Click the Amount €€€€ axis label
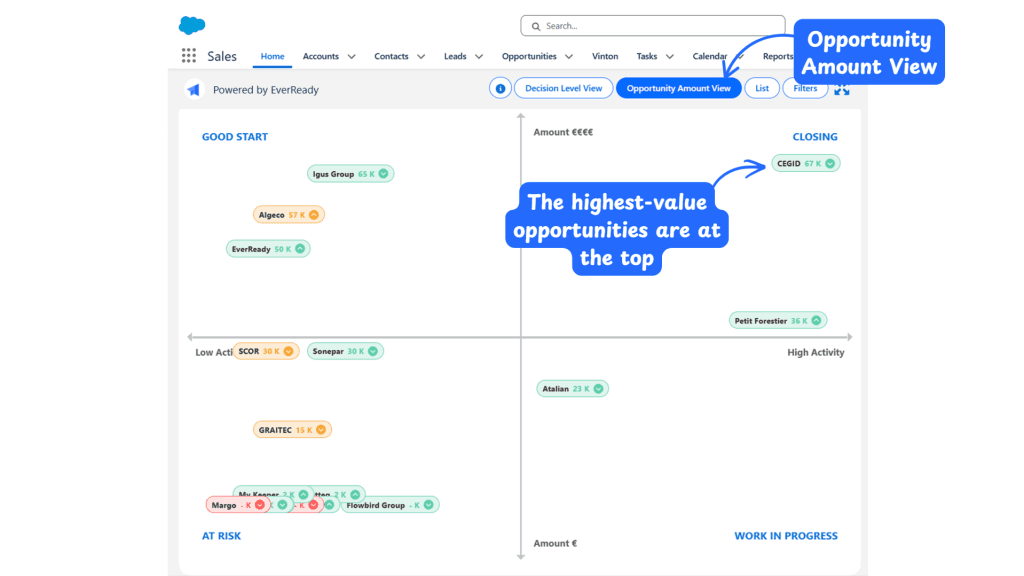The width and height of the screenshot is (1024, 576). [563, 133]
